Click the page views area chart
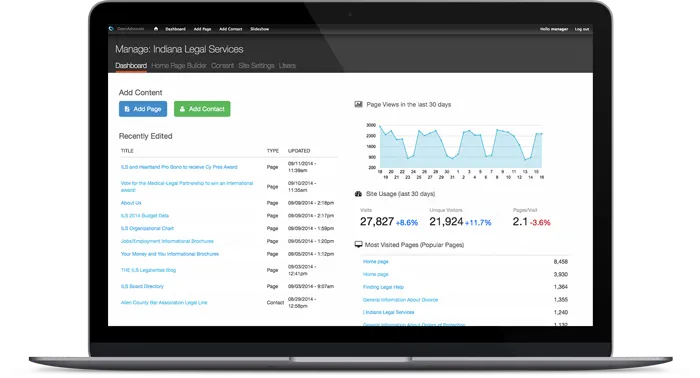Screen dimensions: 700x378 (460, 147)
